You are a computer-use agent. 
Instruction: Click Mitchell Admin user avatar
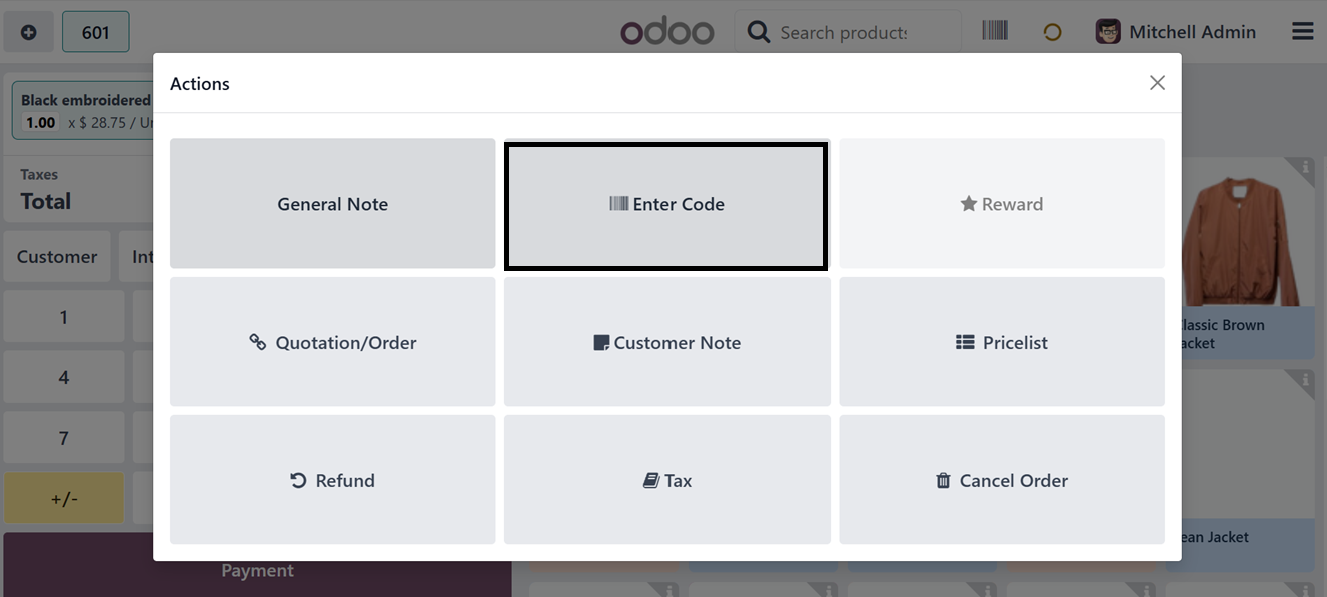point(1108,32)
